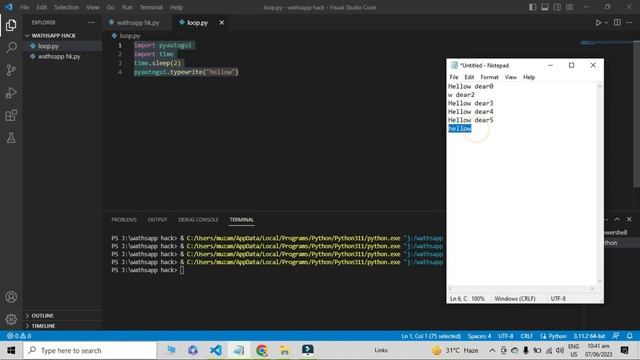Open the Accounts icon
Screen dimensions: 640x360
coord(11,297)
